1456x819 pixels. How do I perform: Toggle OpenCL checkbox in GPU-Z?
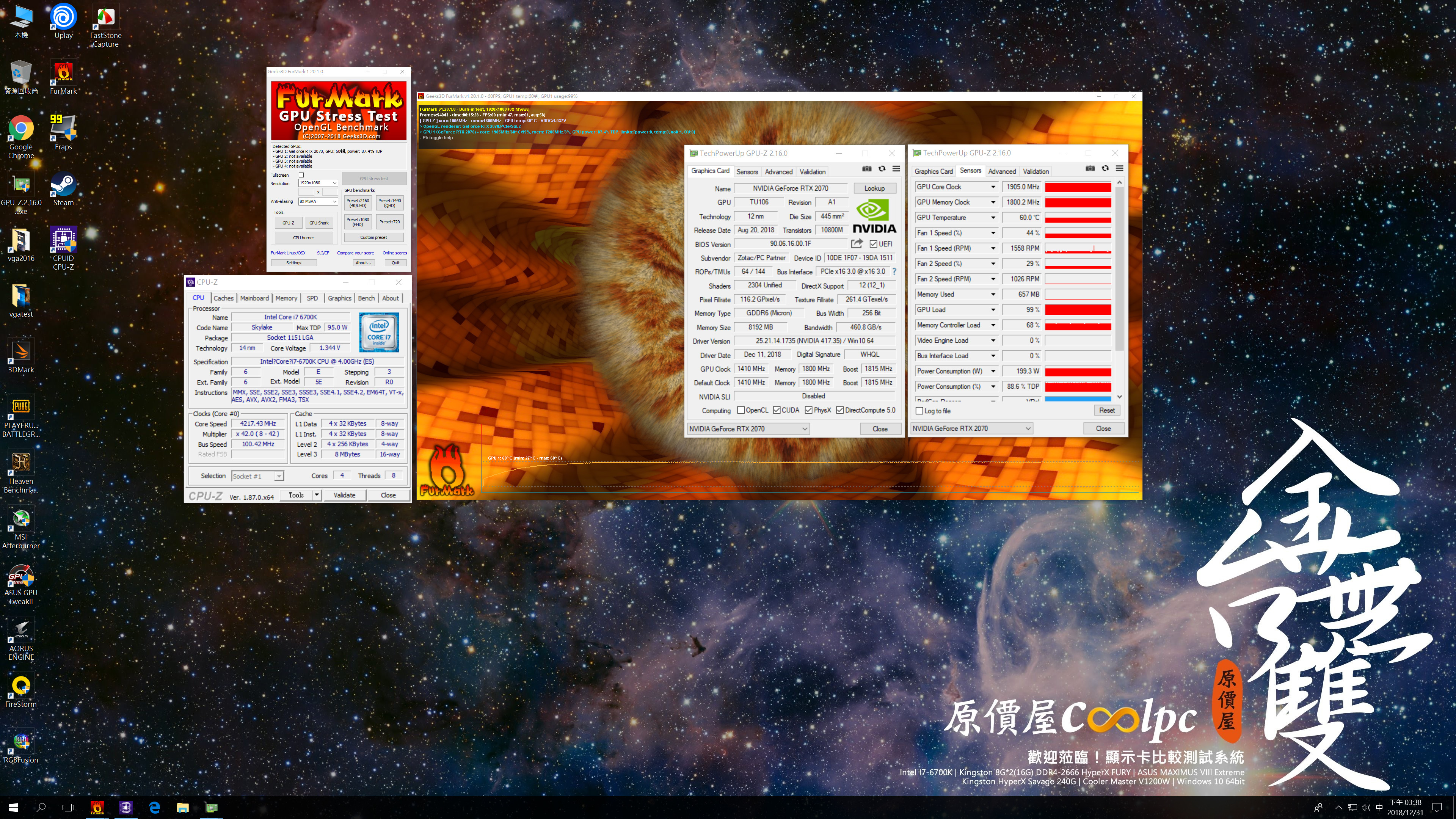click(741, 410)
